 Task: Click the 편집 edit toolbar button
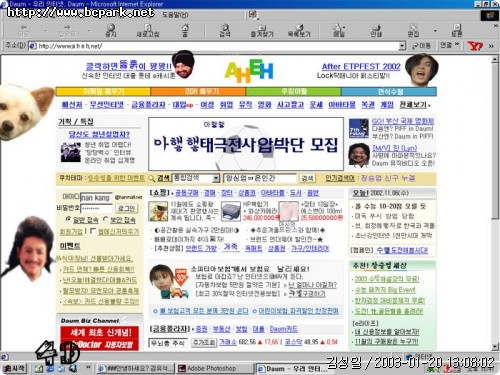[413, 30]
